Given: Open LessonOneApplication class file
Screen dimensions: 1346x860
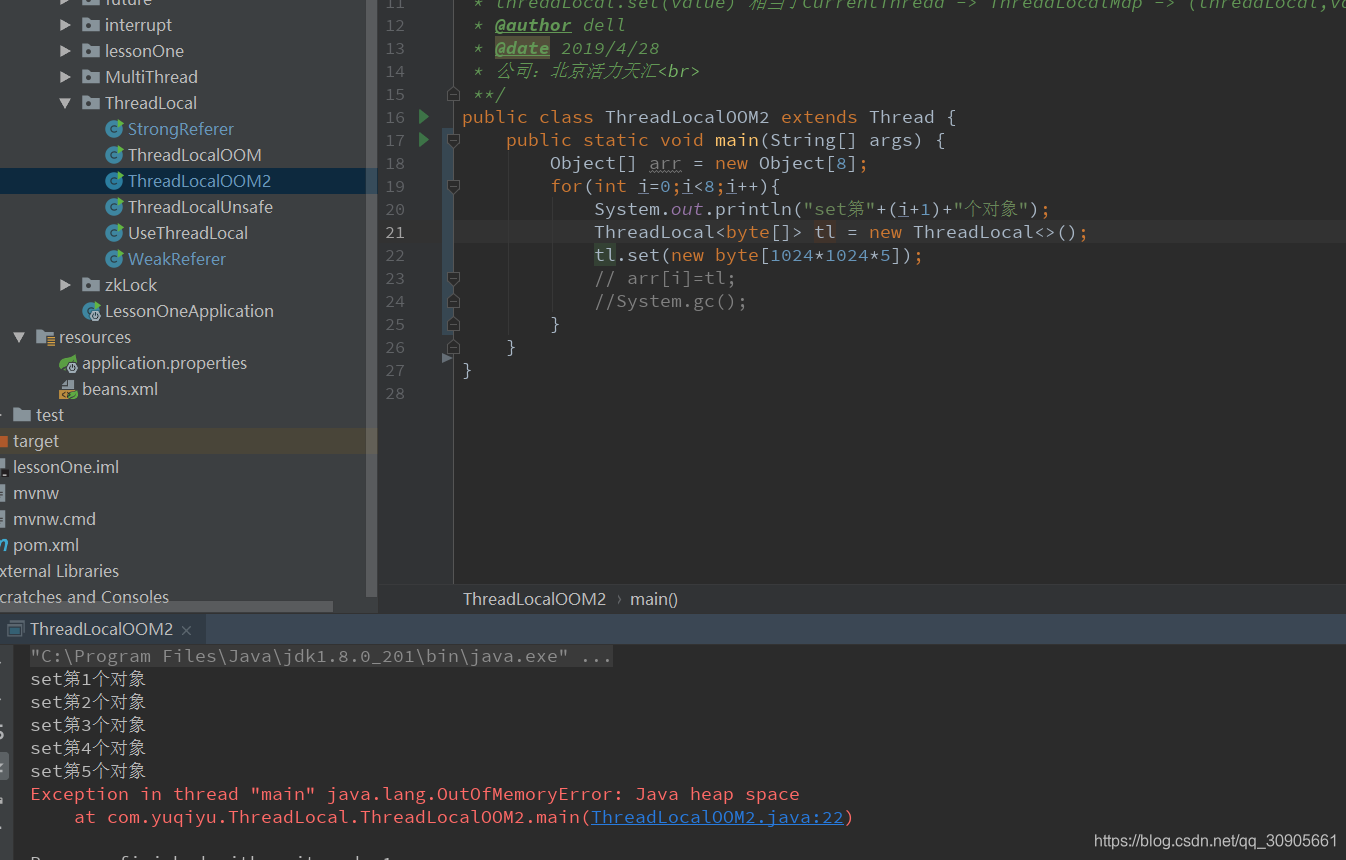Looking at the screenshot, I should [189, 311].
